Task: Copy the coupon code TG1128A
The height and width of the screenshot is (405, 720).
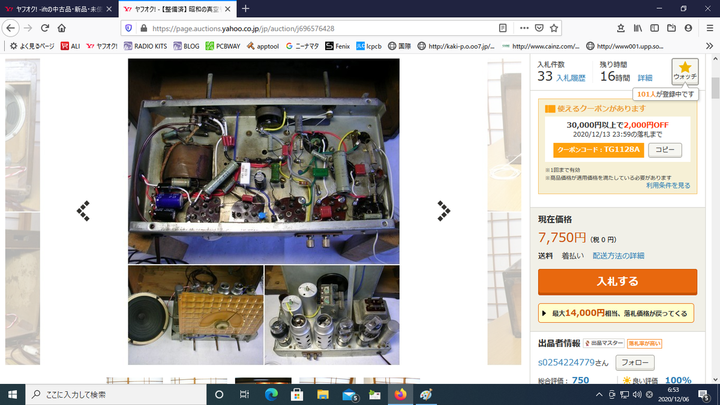Action: 665,150
